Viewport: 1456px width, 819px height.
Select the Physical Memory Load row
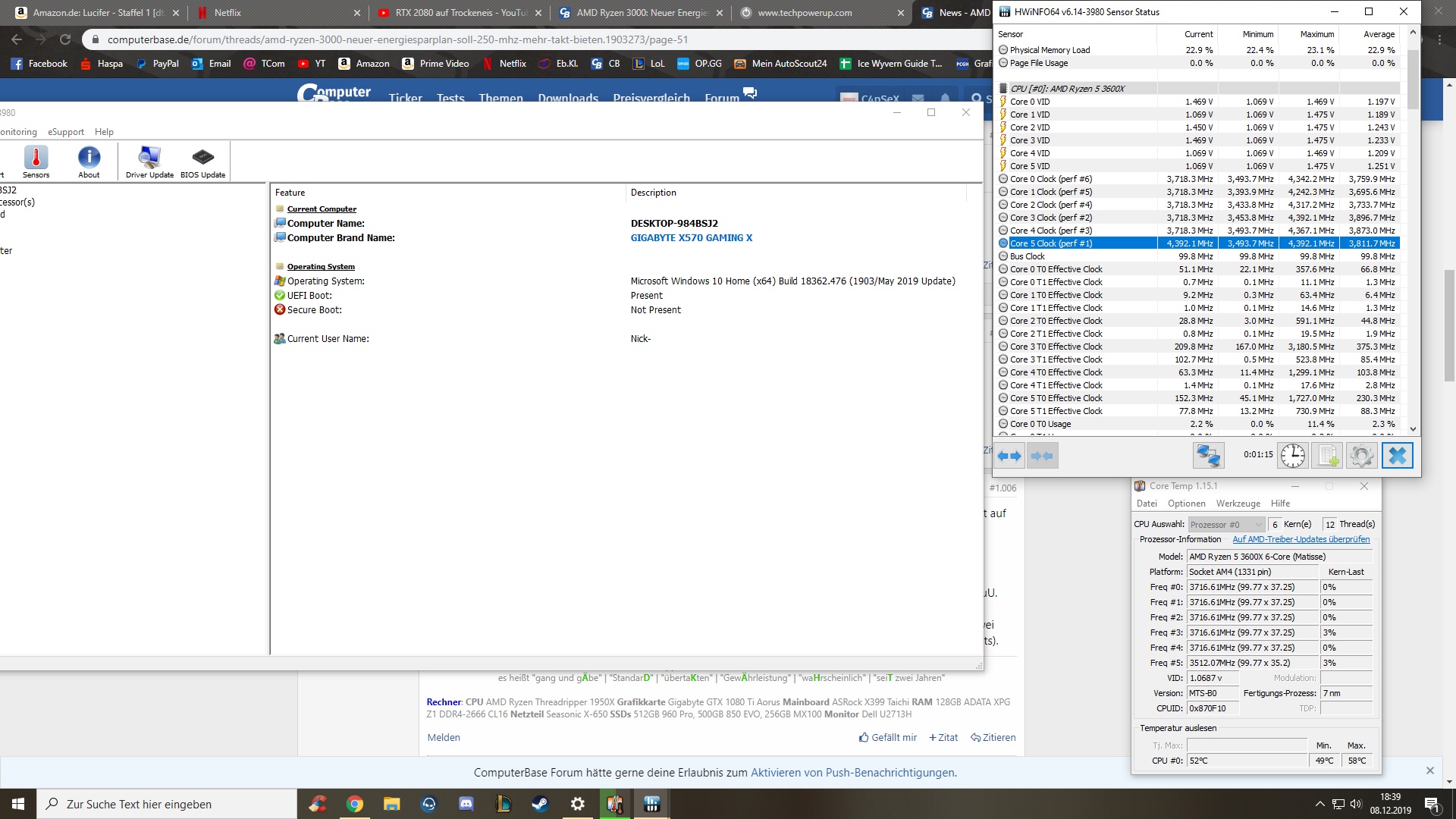pos(1198,50)
